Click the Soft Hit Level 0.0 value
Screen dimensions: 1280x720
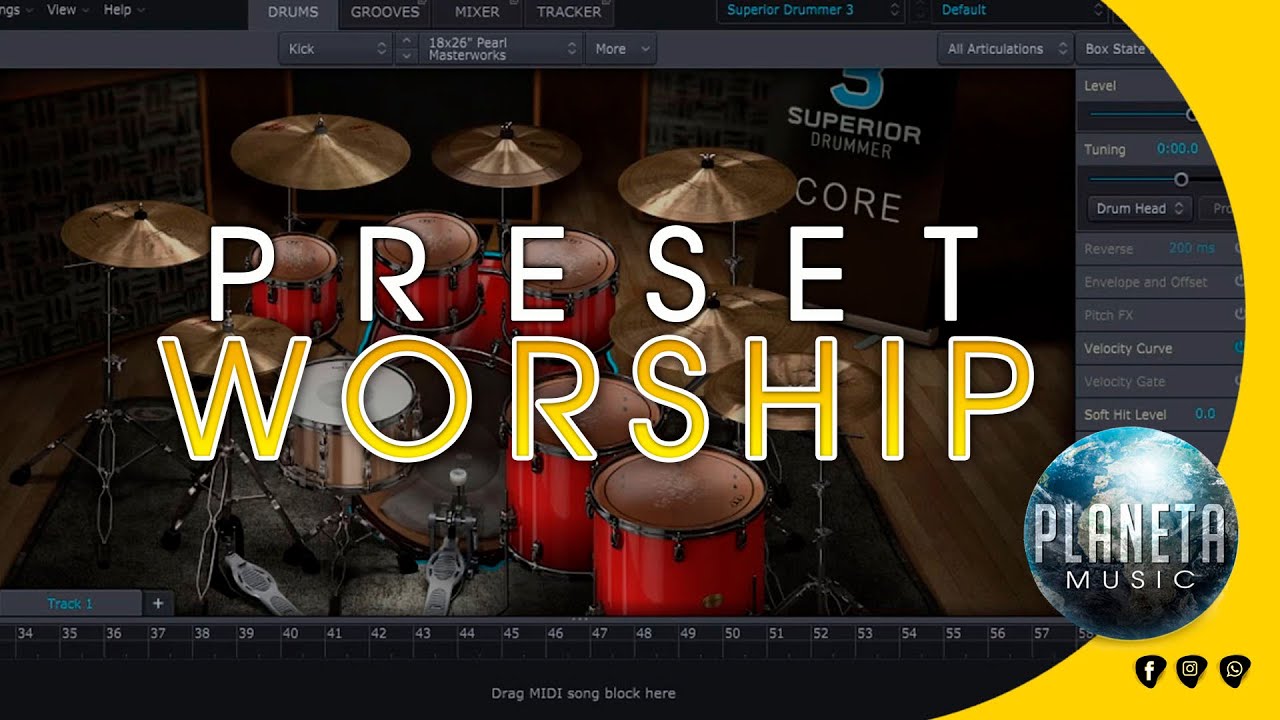[x=1205, y=413]
